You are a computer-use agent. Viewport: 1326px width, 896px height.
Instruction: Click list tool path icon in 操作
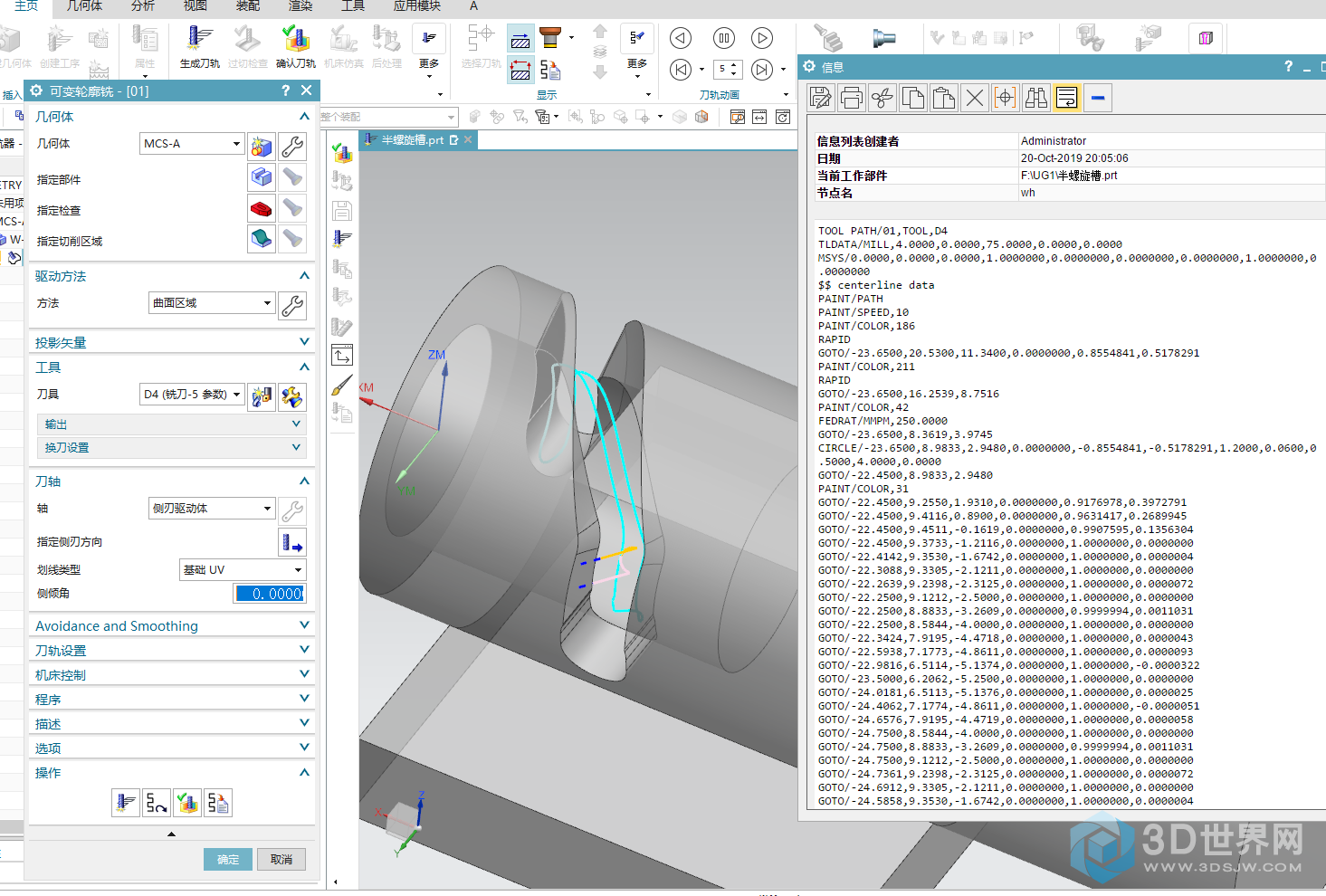pyautogui.click(x=218, y=803)
